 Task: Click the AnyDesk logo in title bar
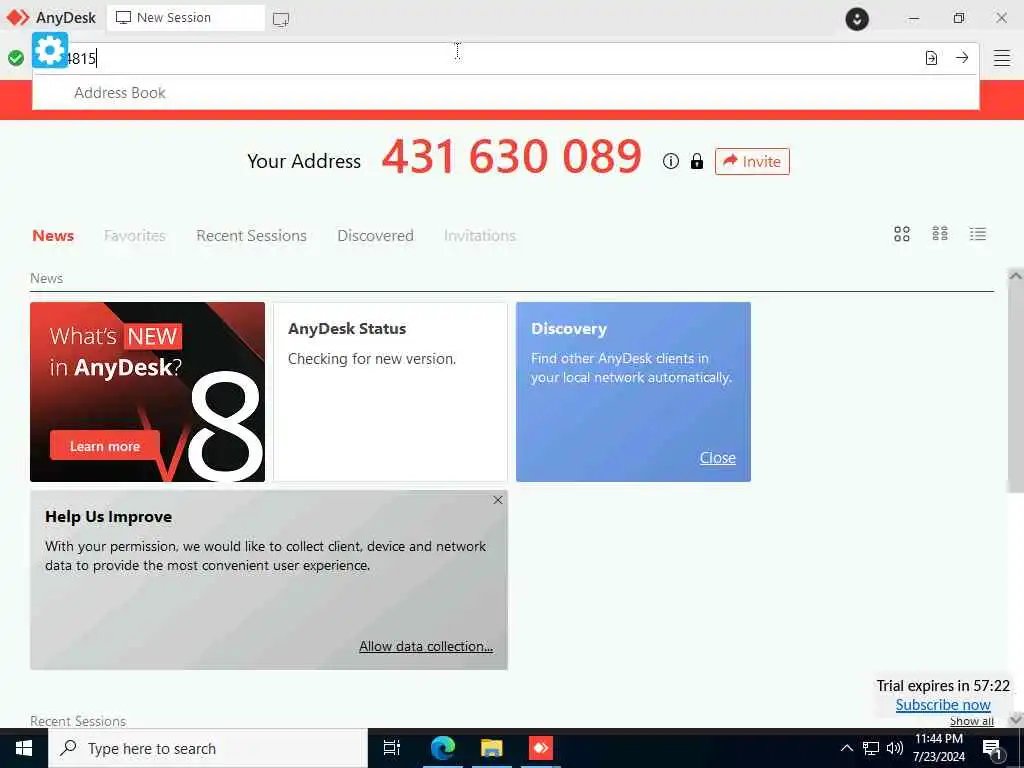18,18
